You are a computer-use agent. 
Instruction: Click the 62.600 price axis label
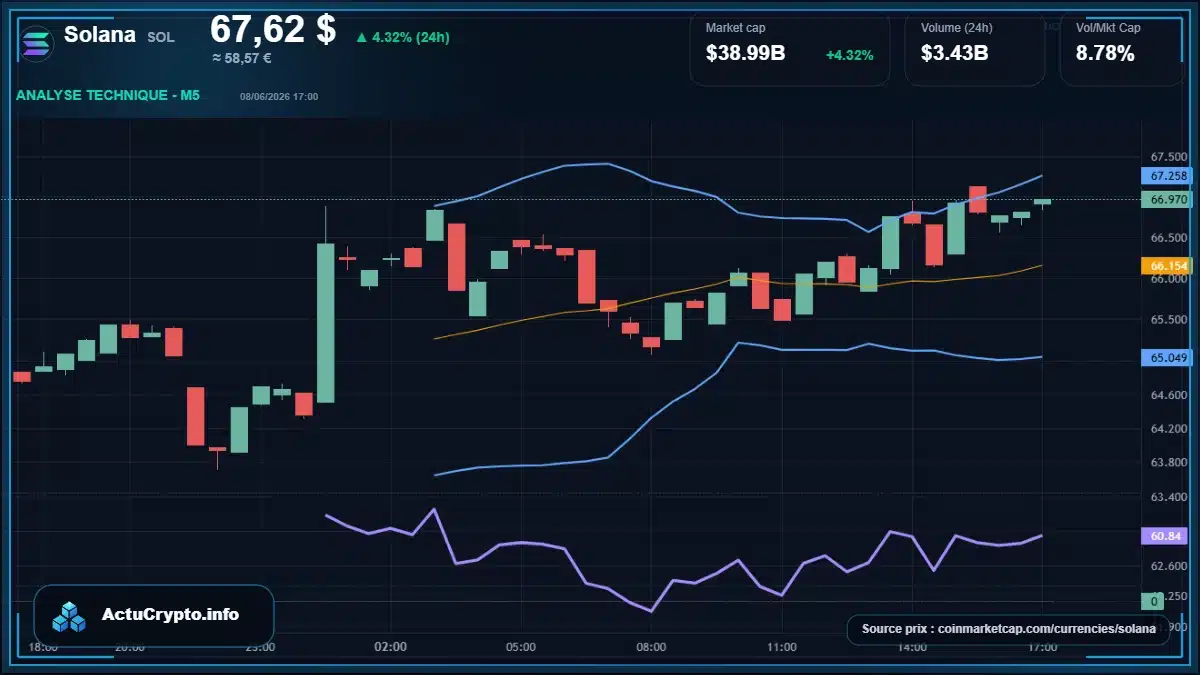coord(1169,566)
